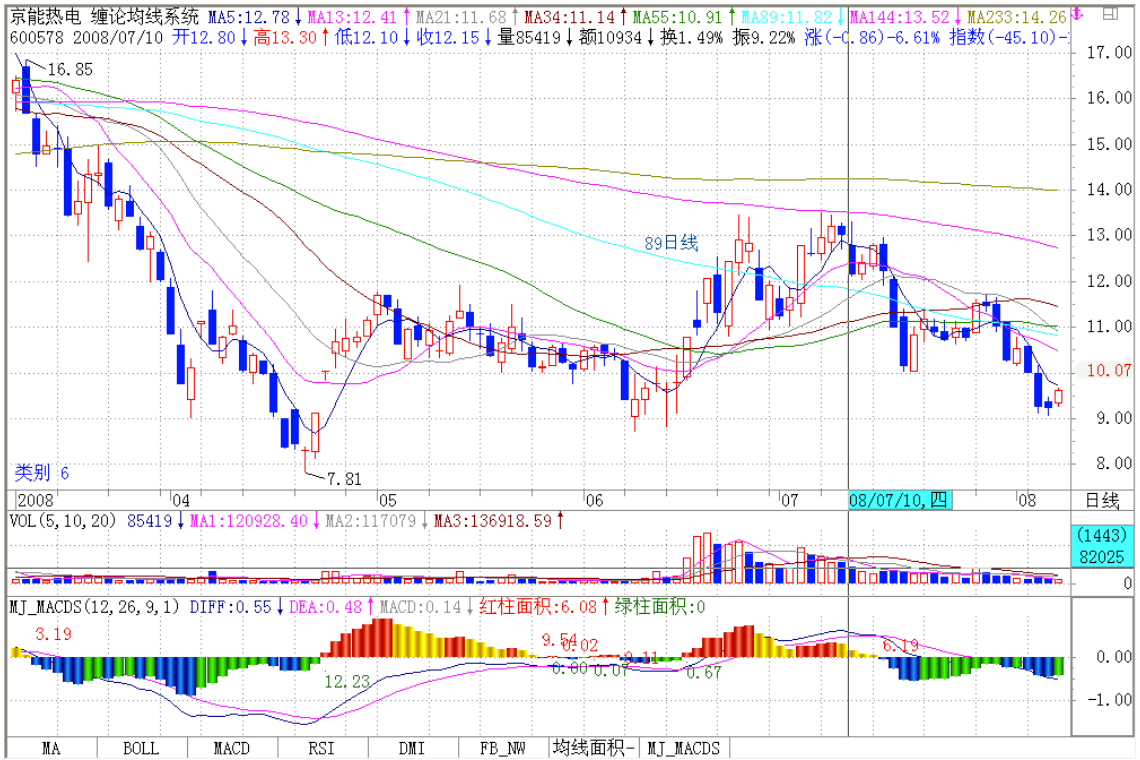Click the 振9.22% amplitude value
This screenshot has width=1140, height=760.
764,37
